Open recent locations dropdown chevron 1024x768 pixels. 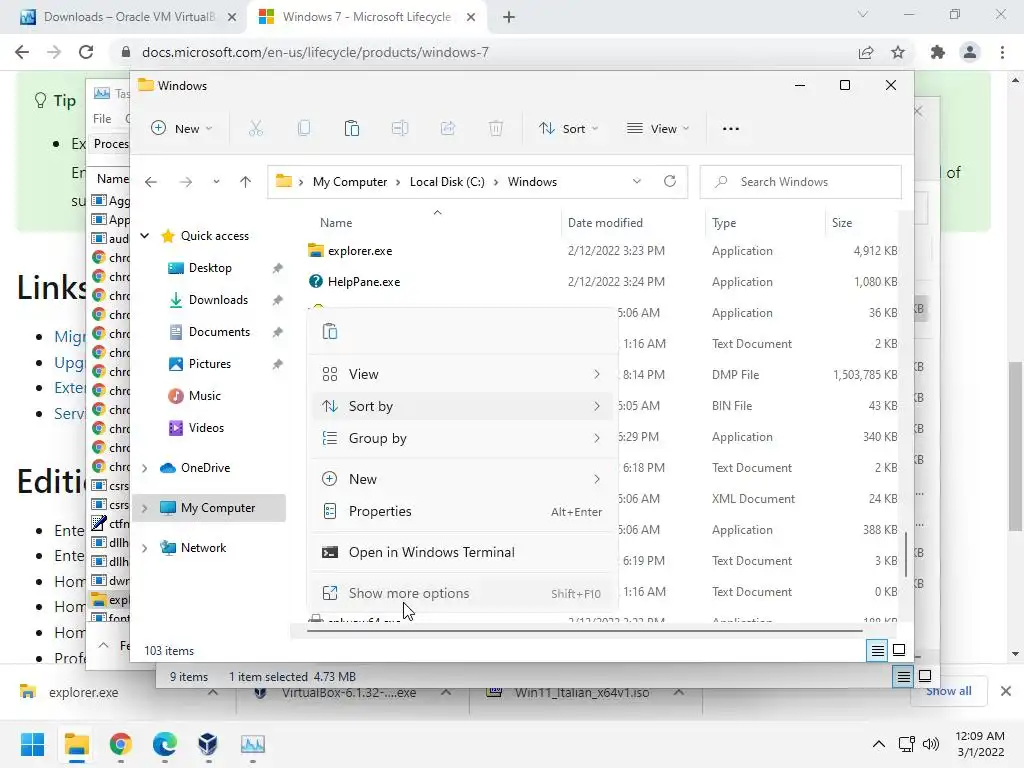click(216, 182)
